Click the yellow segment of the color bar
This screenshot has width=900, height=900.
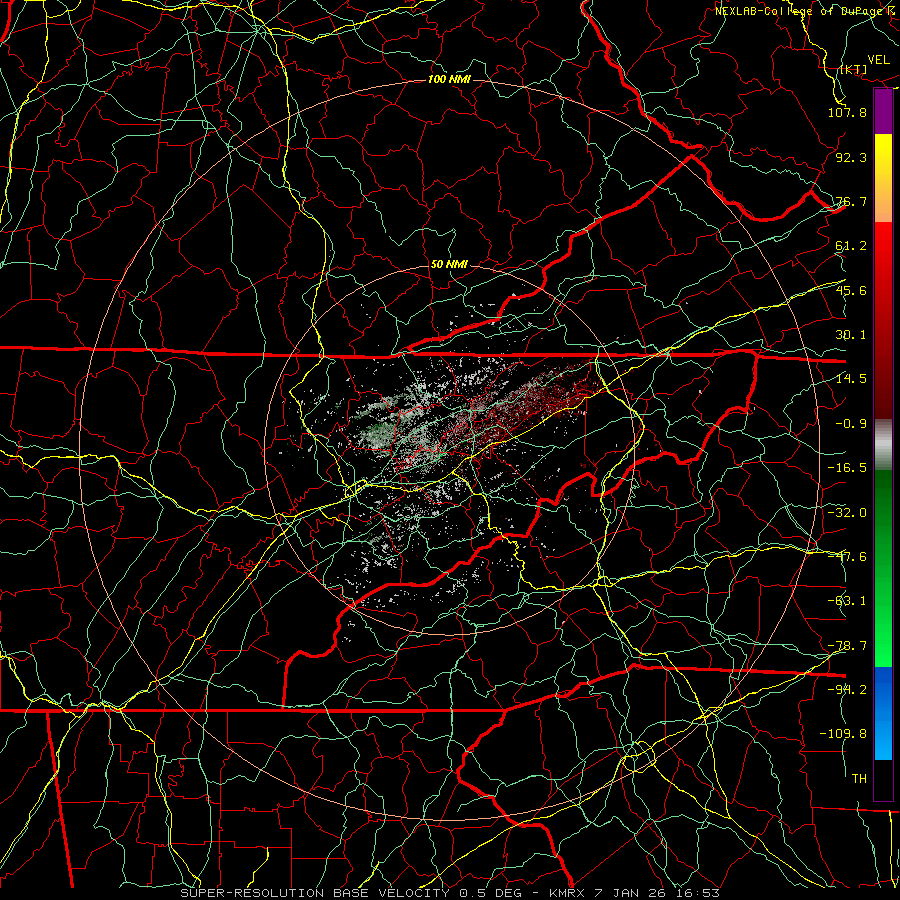coord(883,178)
